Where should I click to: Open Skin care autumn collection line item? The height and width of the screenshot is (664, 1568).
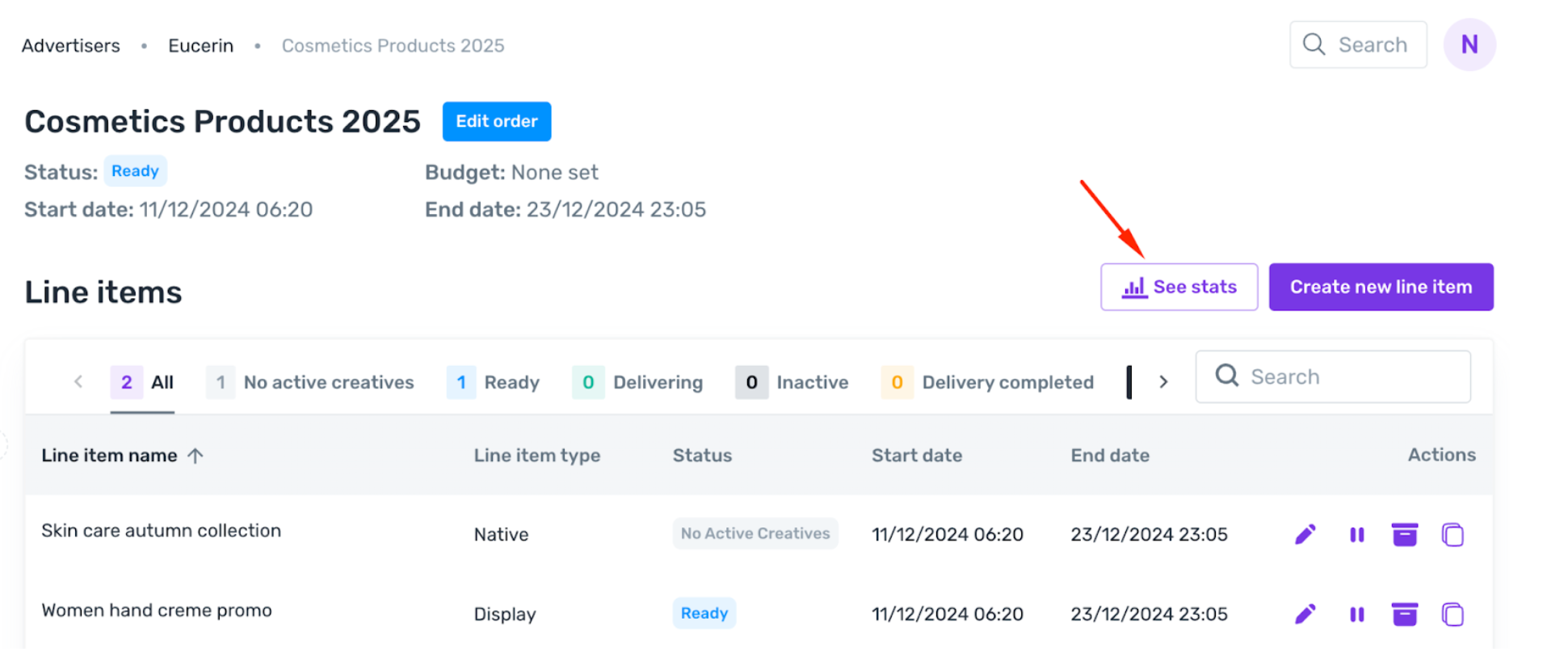coord(162,531)
